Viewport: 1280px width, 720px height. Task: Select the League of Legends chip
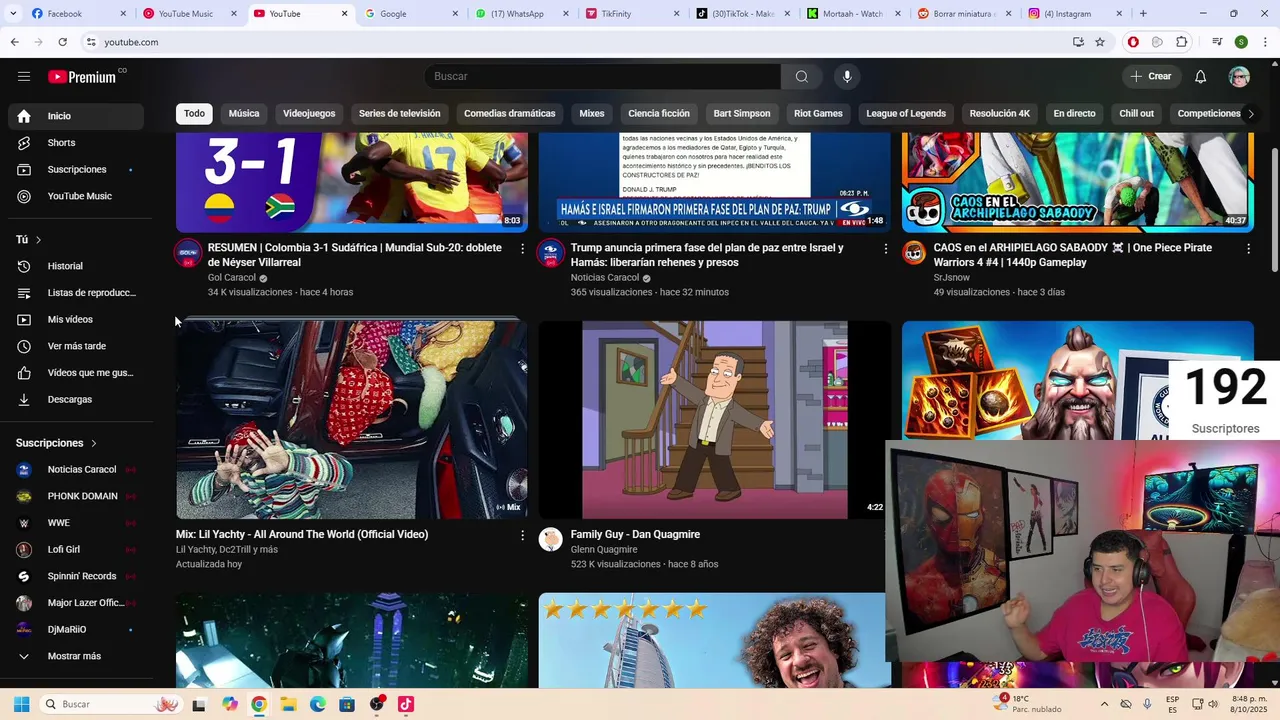coord(906,114)
